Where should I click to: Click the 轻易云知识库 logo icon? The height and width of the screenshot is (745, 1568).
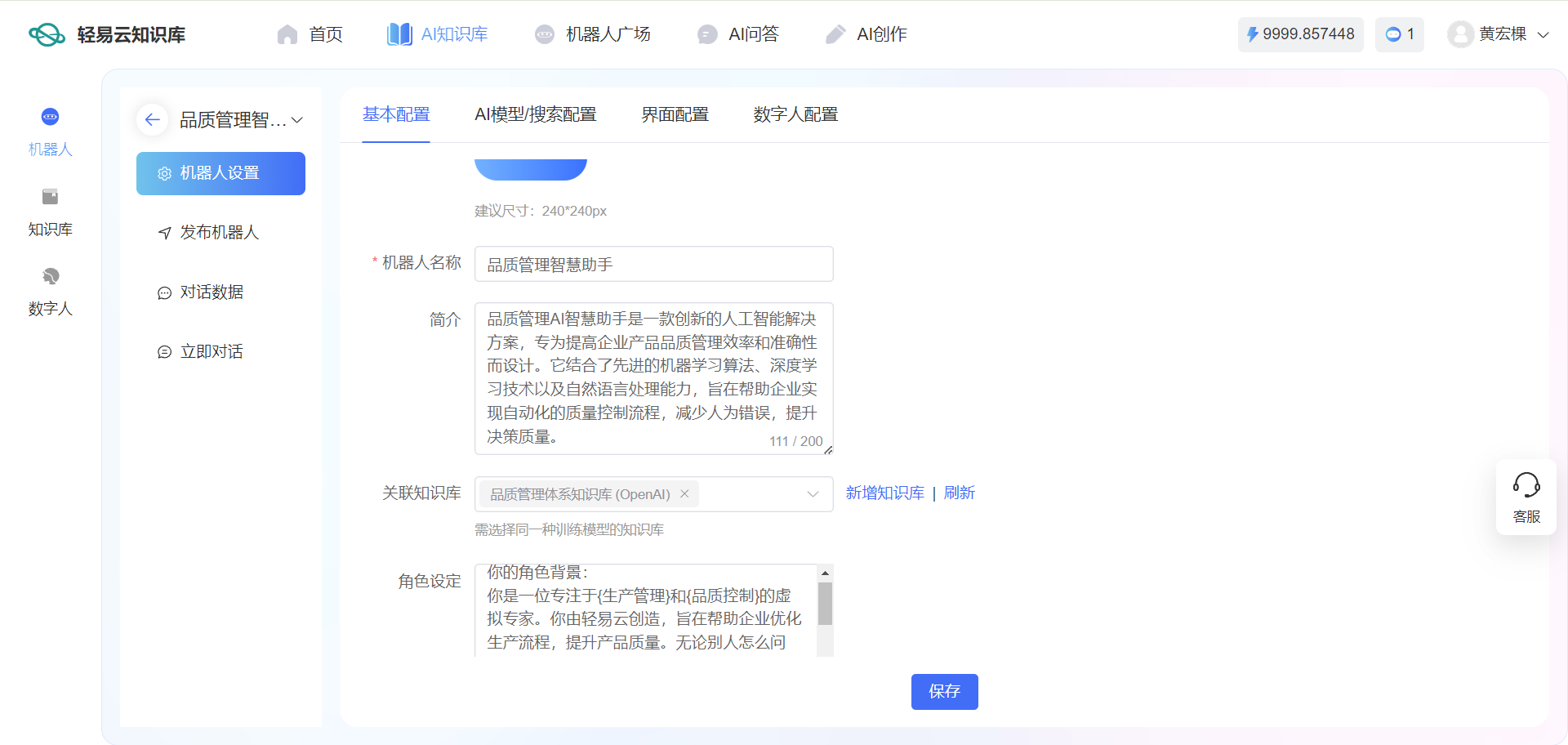(x=47, y=34)
